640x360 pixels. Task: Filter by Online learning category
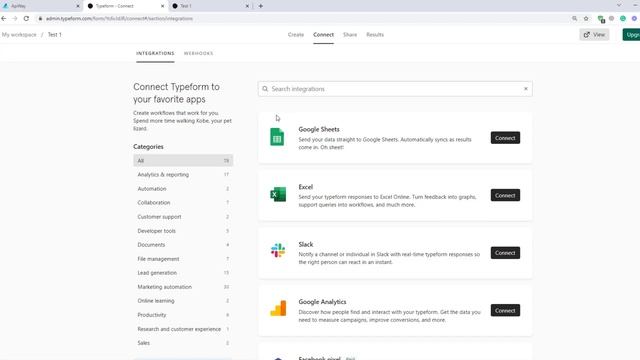tap(183, 301)
